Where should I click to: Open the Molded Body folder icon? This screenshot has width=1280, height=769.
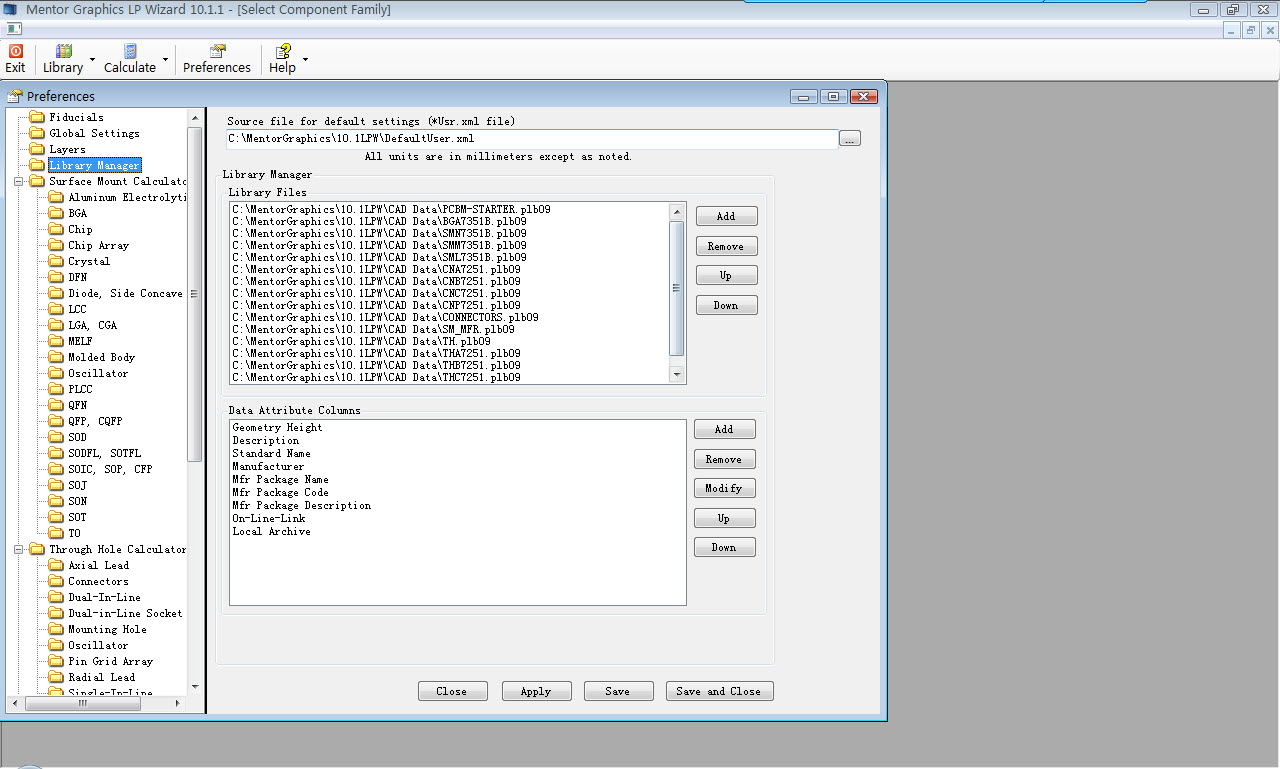pos(56,357)
